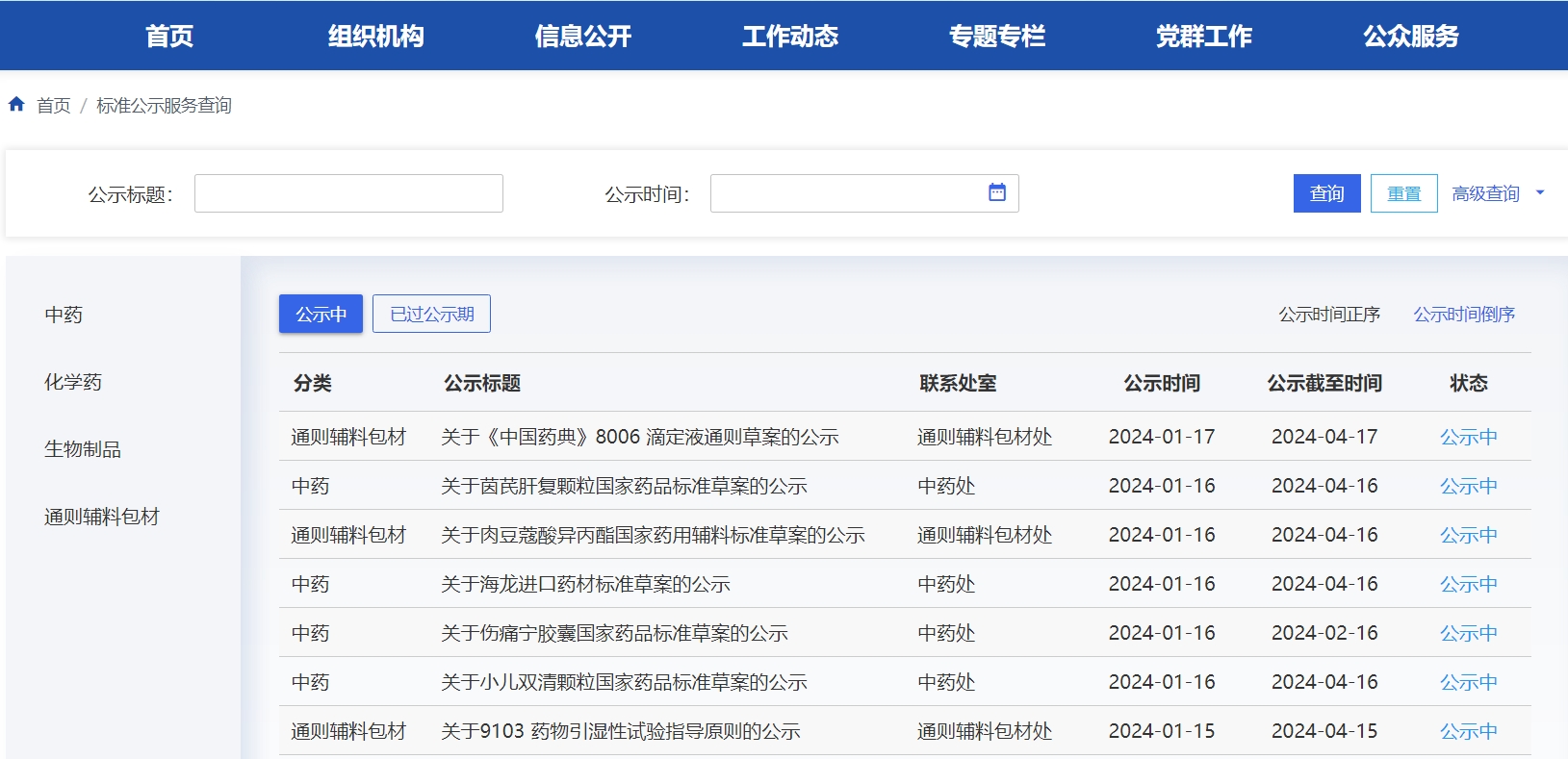Open the 信息公开 navigation menu
This screenshot has height=759, width=1568.
[582, 36]
